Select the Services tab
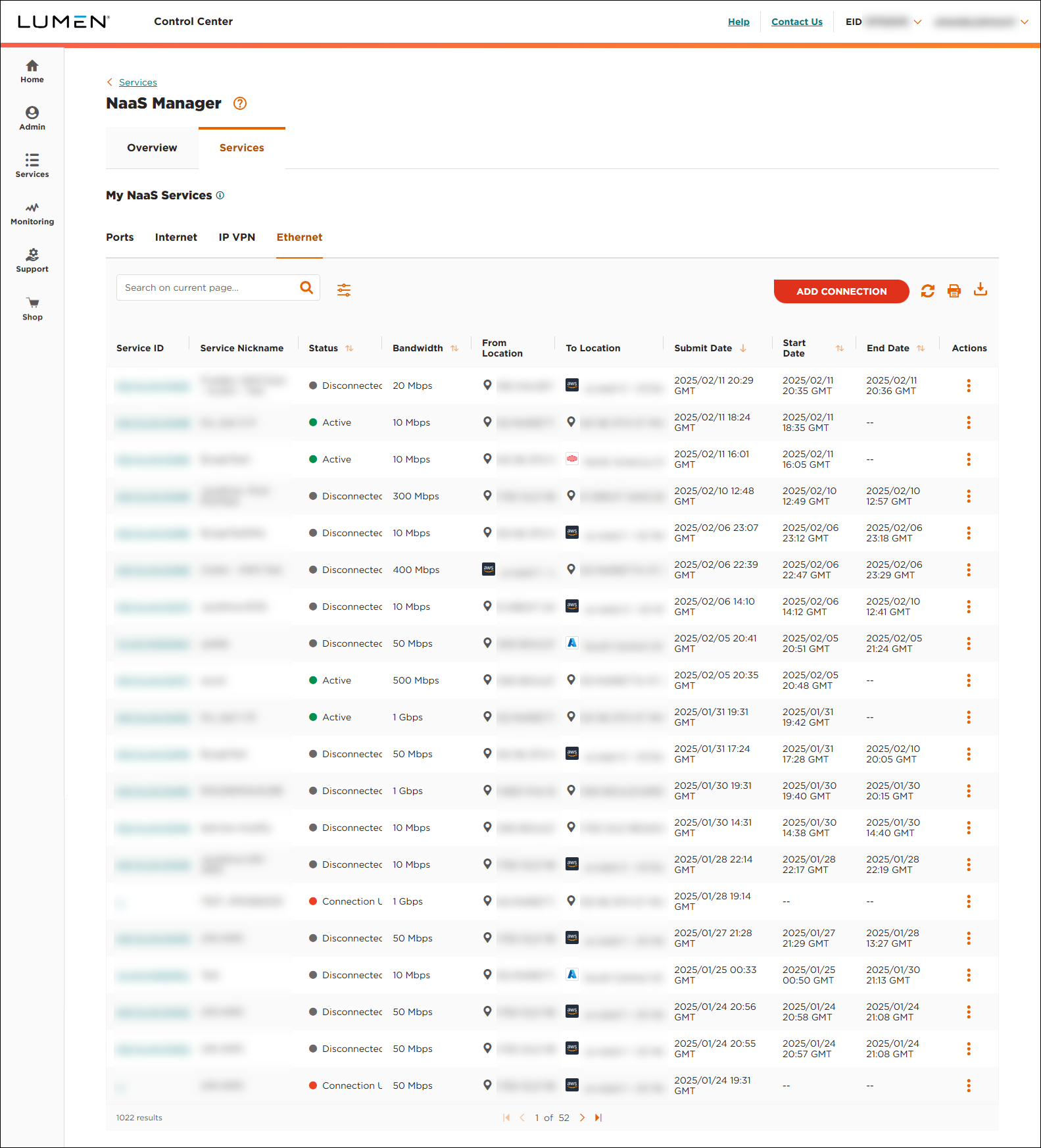Image resolution: width=1041 pixels, height=1148 pixels. (x=242, y=148)
